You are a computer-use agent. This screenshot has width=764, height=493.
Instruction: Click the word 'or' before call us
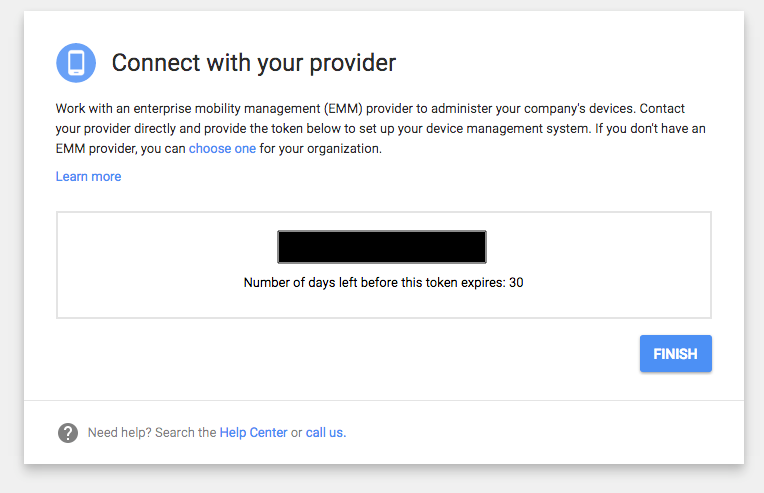pos(296,433)
